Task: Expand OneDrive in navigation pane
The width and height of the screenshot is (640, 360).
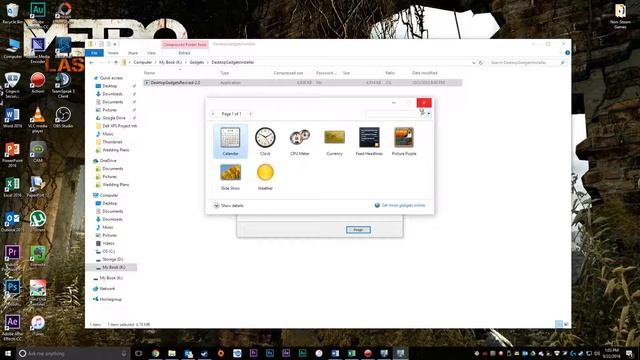Action: coord(108,161)
